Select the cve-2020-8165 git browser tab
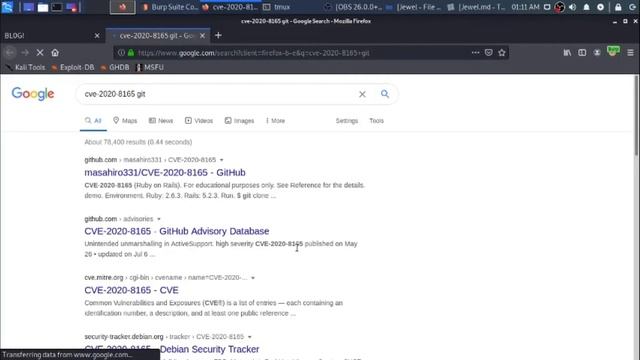The height and width of the screenshot is (360, 640). click(158, 36)
